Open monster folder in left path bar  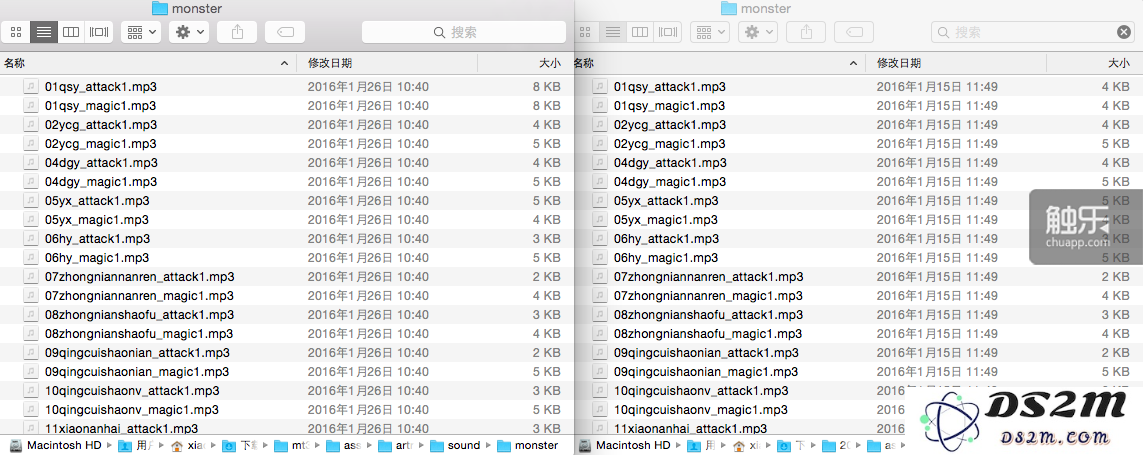click(x=528, y=445)
